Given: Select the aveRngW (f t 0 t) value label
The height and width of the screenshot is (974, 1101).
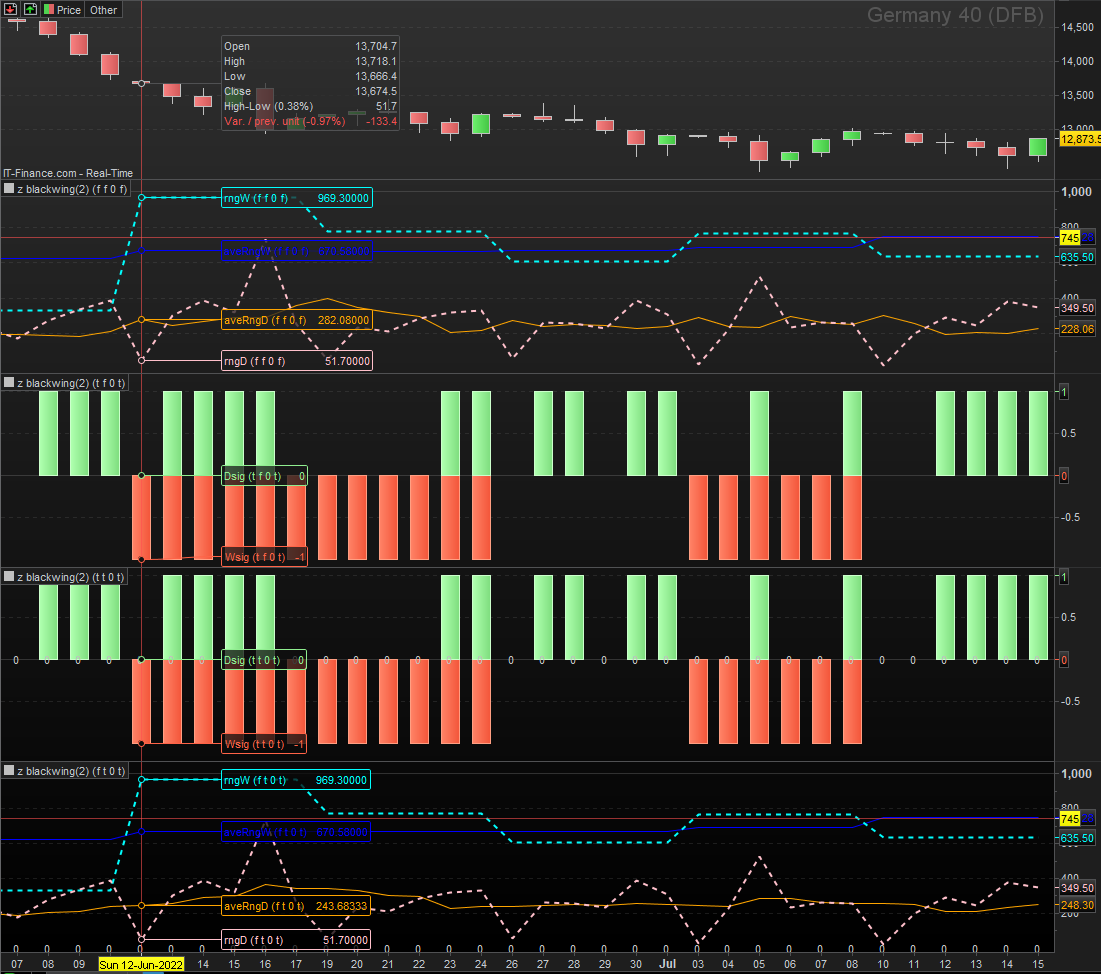Looking at the screenshot, I should (x=296, y=832).
